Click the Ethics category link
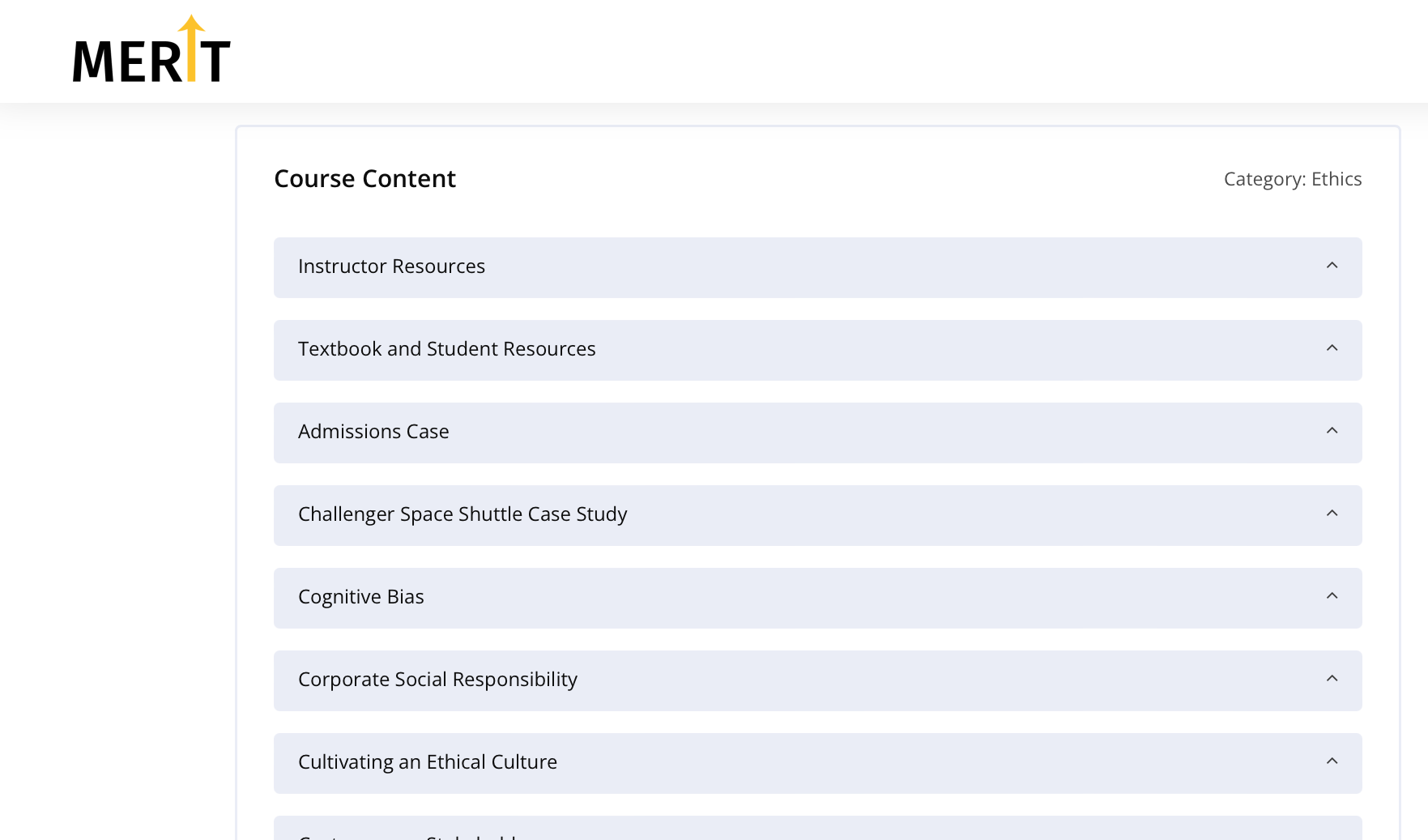Image resolution: width=1428 pixels, height=840 pixels. (1336, 179)
